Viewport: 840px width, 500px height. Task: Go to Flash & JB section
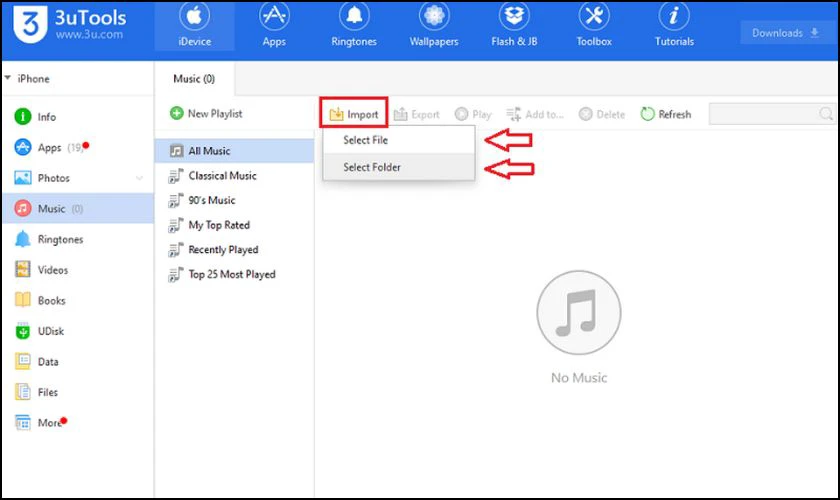tap(516, 17)
